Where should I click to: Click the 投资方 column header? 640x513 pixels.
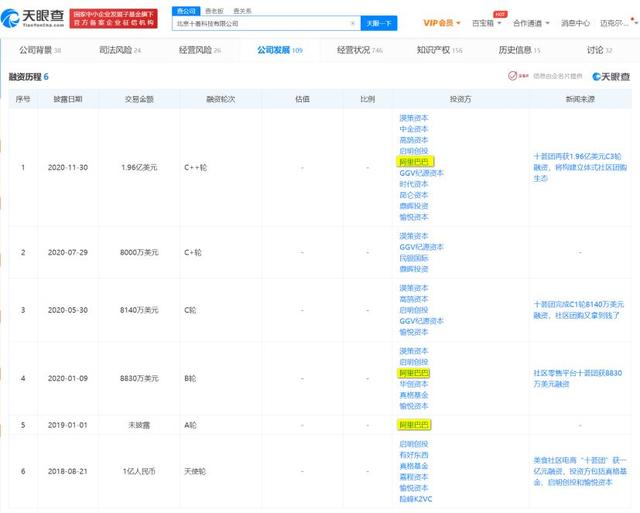pyautogui.click(x=460, y=99)
